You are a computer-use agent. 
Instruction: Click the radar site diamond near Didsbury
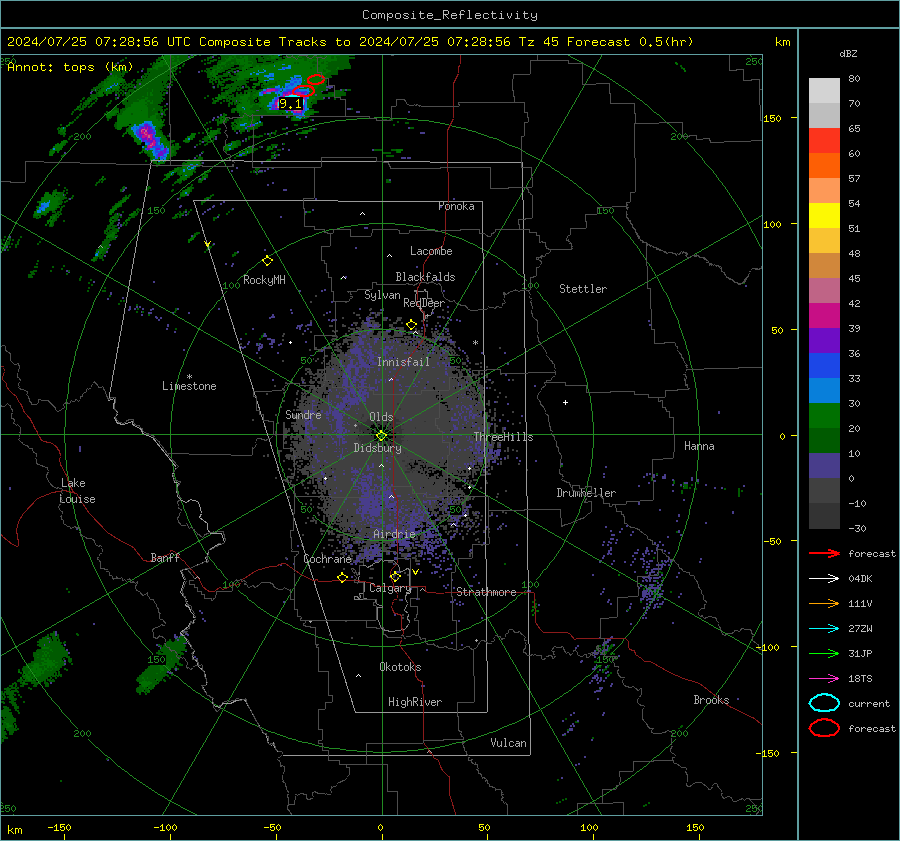381,436
